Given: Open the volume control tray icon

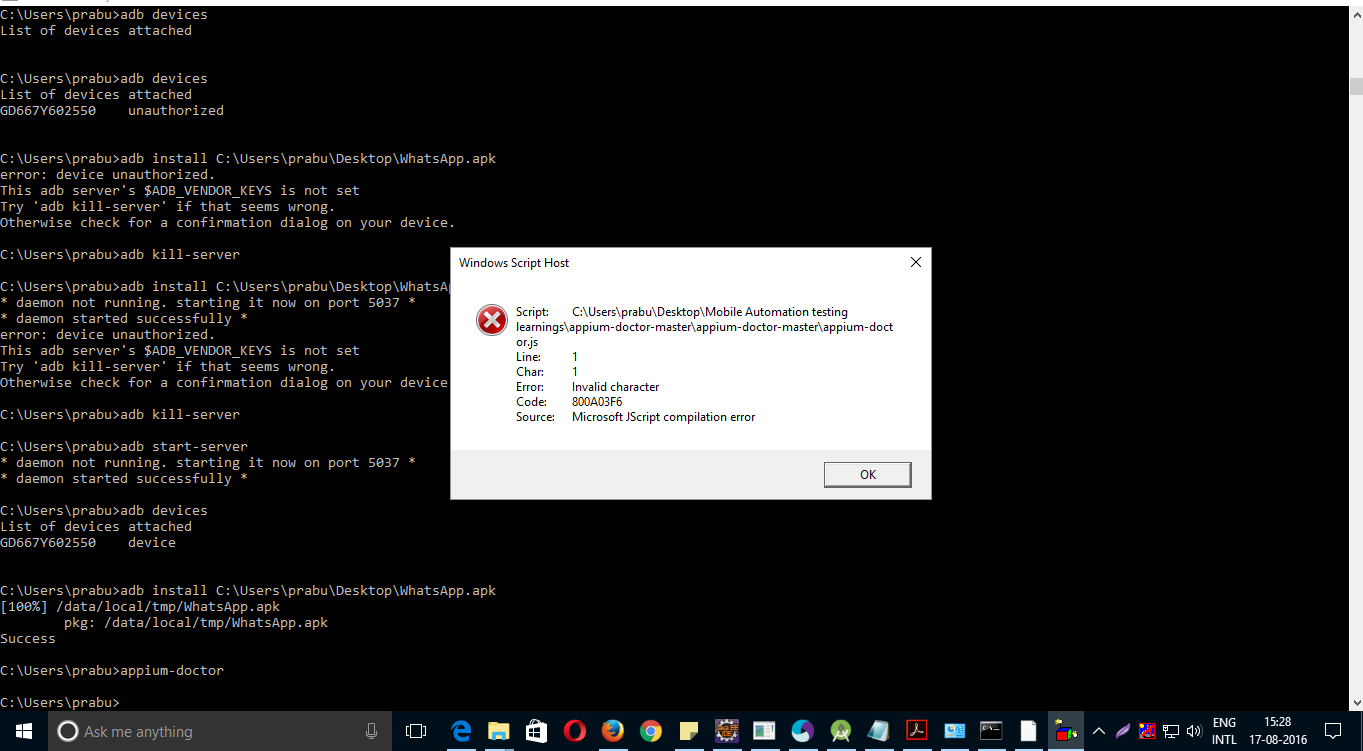Looking at the screenshot, I should click(1195, 731).
